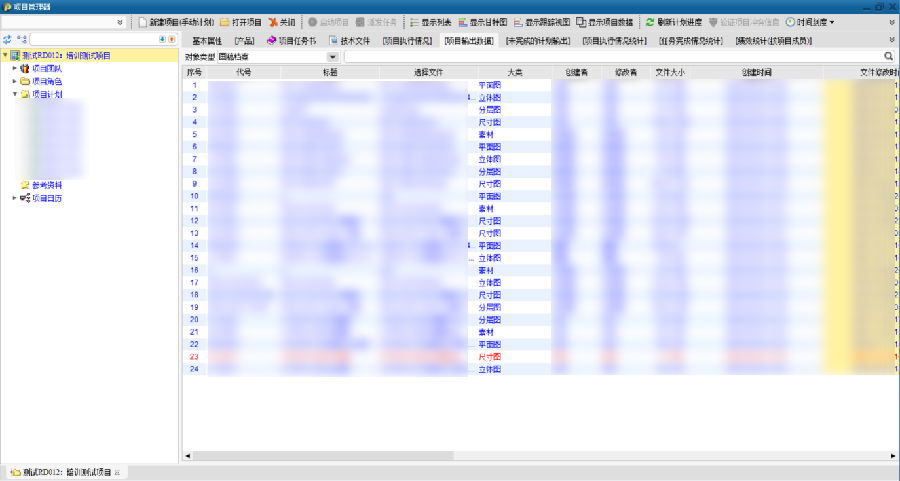Sort by the 代号 column header

243,72
